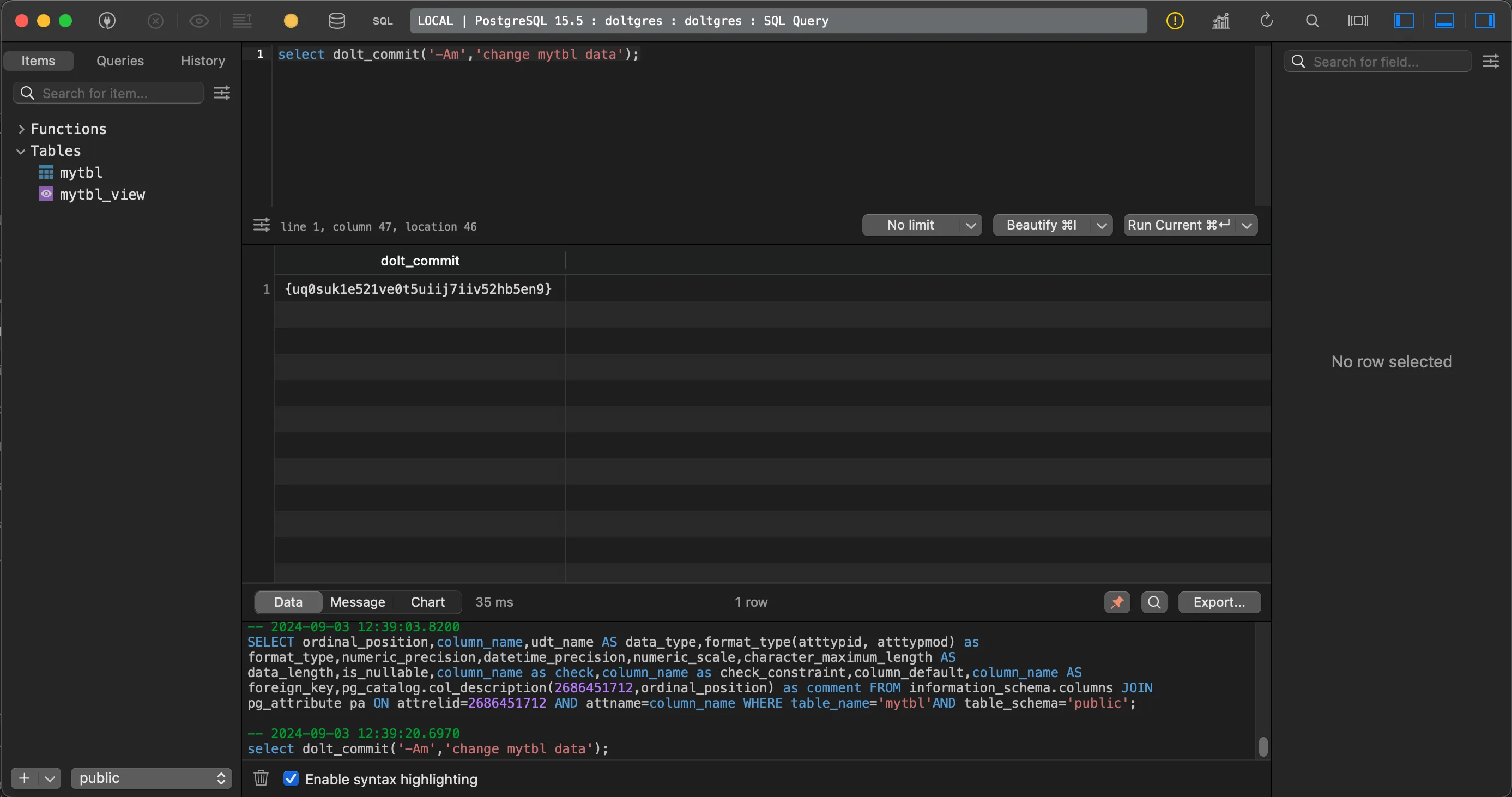Open the import/export items toolbar icon
The width and height of the screenshot is (1512, 797).
242,21
